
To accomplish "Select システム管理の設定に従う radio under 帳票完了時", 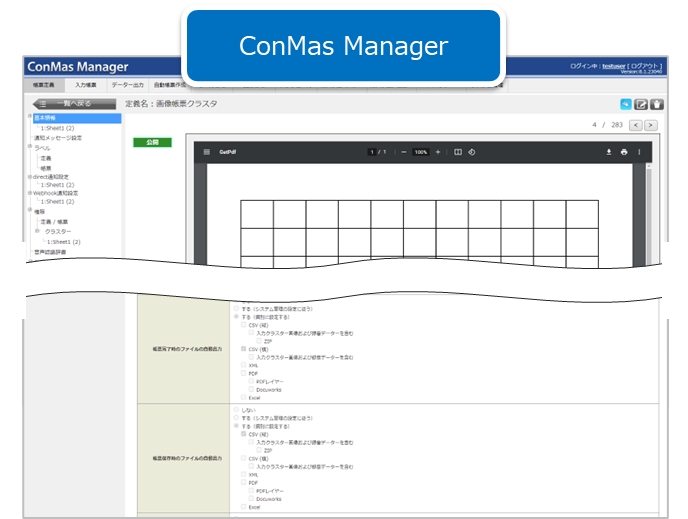I will pos(236,309).
